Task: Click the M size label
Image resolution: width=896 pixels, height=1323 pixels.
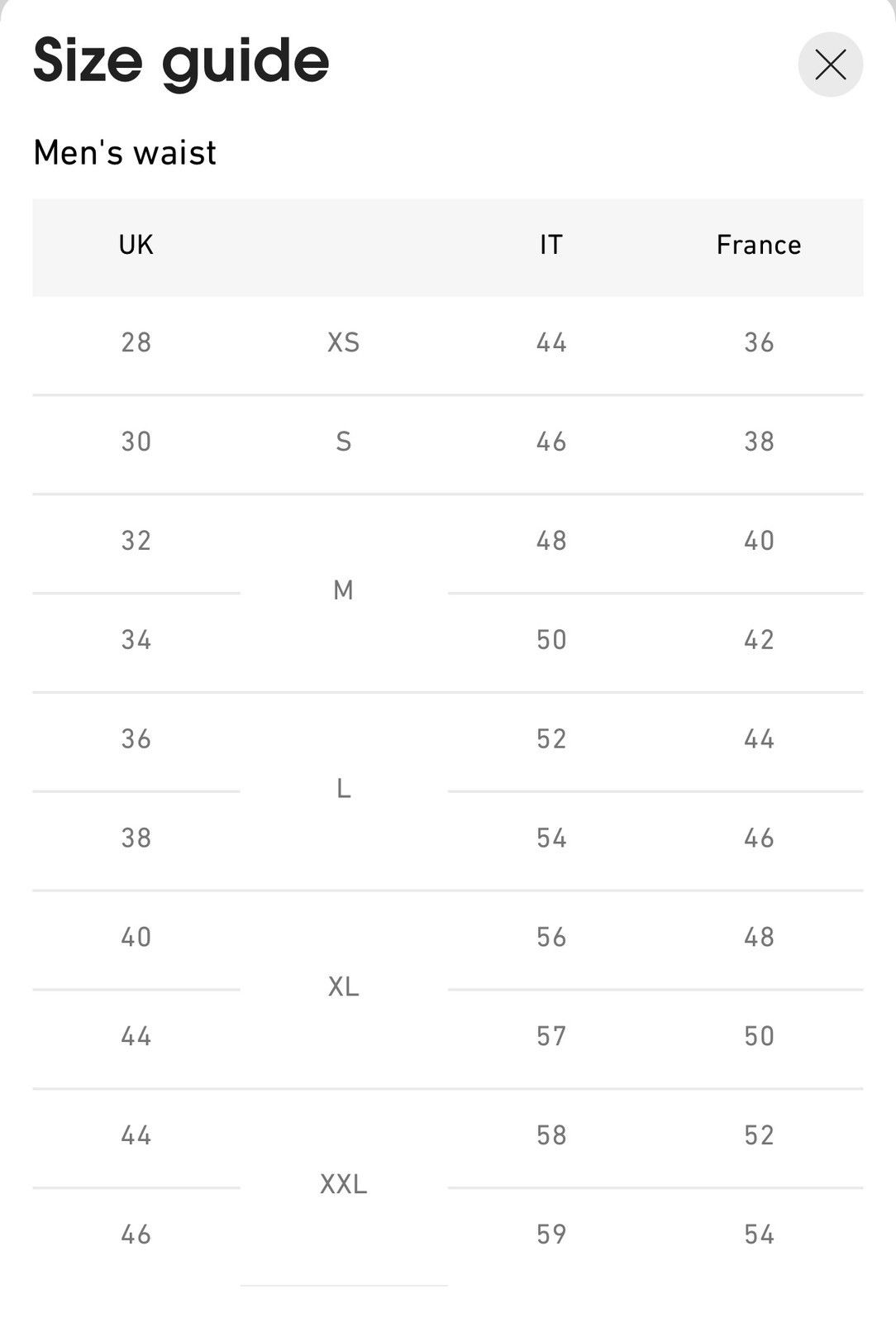Action: coord(344,591)
